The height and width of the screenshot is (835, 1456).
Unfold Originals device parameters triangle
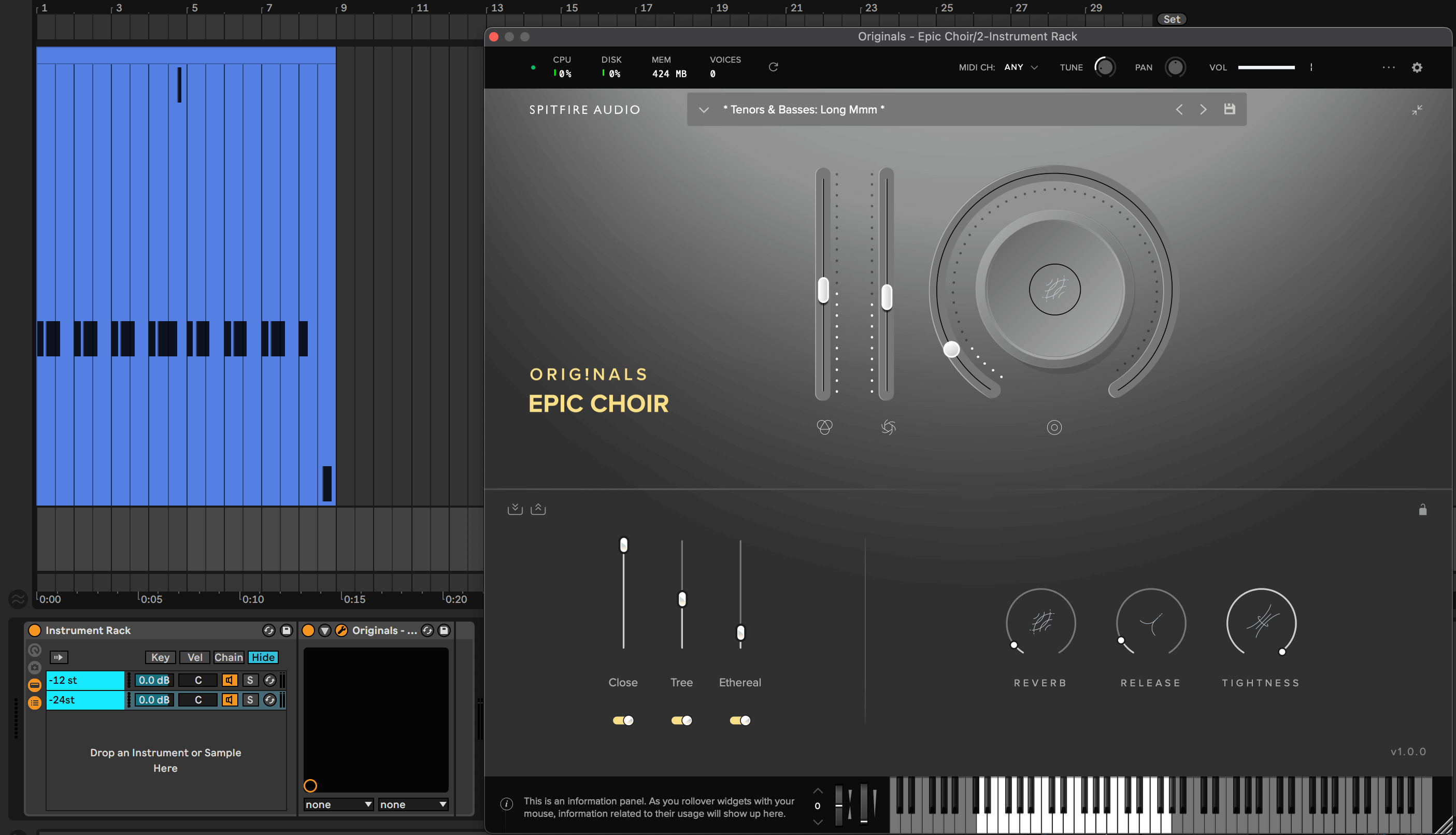click(325, 630)
